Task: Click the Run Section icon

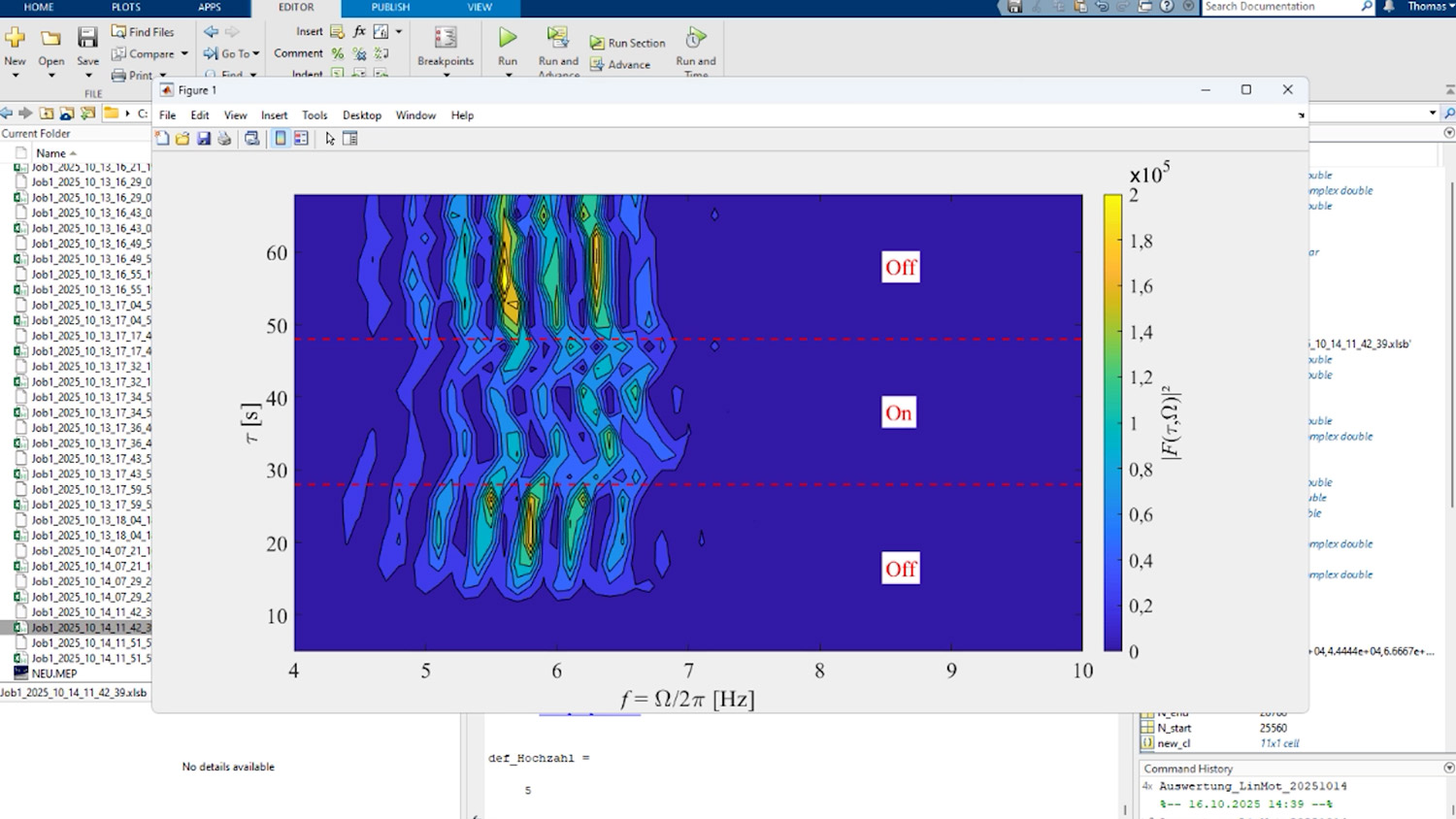Action: coord(597,43)
